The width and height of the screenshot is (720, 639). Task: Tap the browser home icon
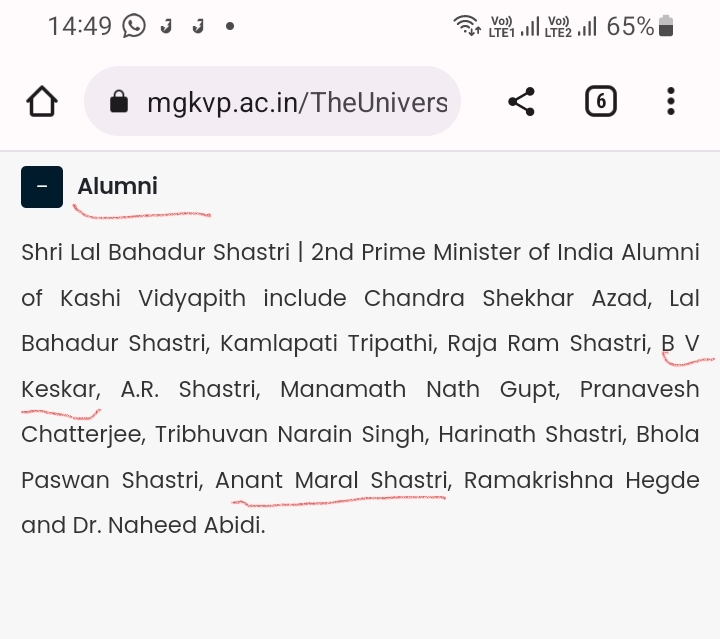pos(42,101)
